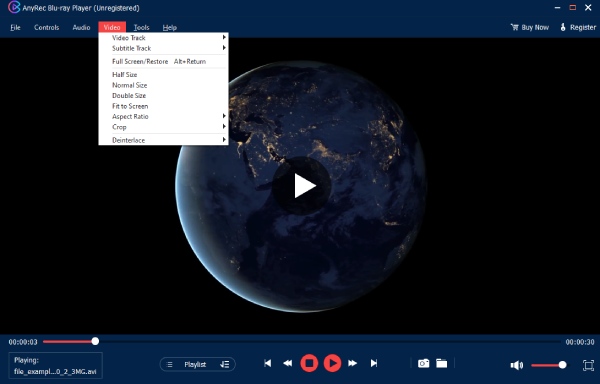Screen dimensions: 600x384
Task: Skip to next track with skip-forward icon
Action: tap(374, 363)
